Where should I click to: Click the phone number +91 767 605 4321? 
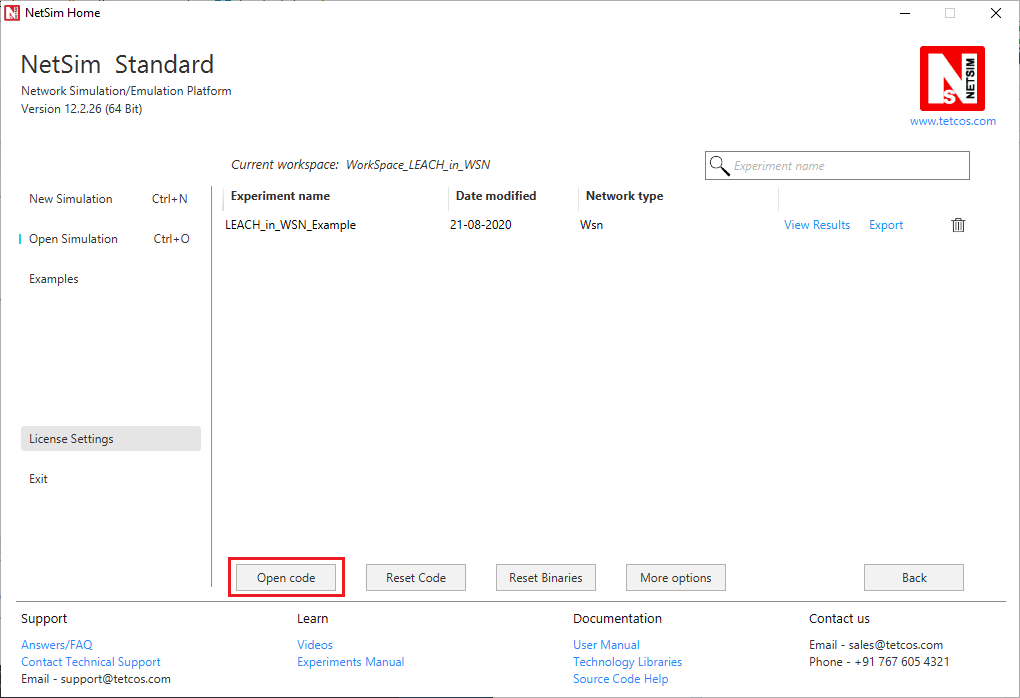(902, 662)
